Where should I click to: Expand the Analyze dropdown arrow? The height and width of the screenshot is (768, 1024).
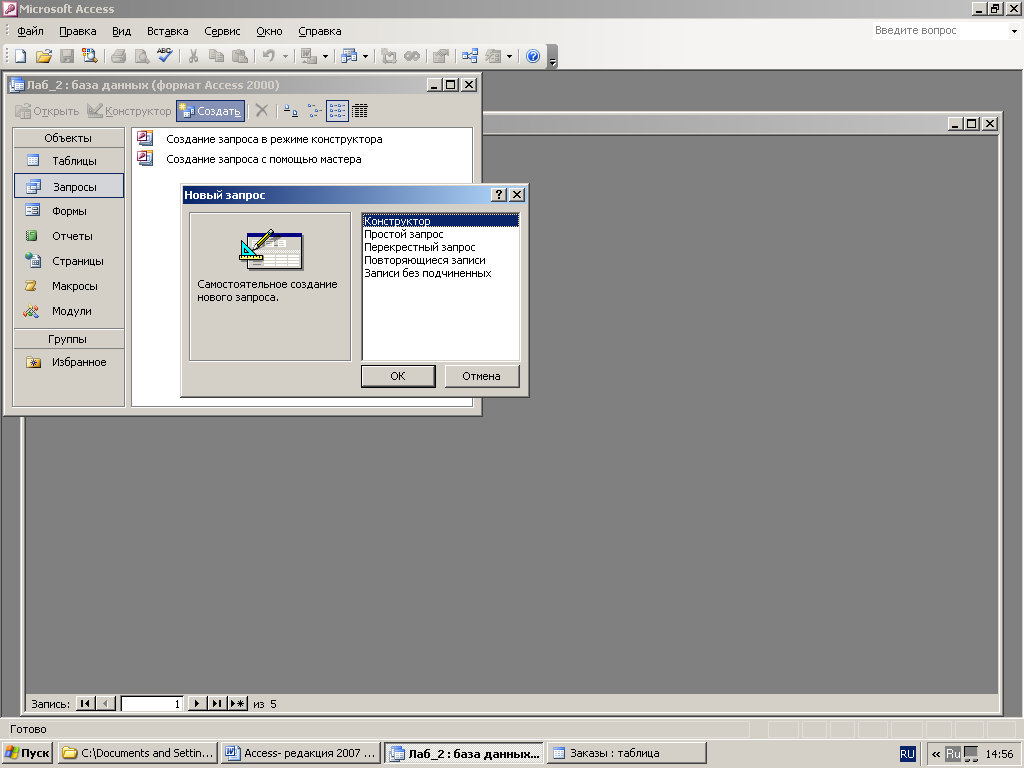pyautogui.click(x=365, y=56)
